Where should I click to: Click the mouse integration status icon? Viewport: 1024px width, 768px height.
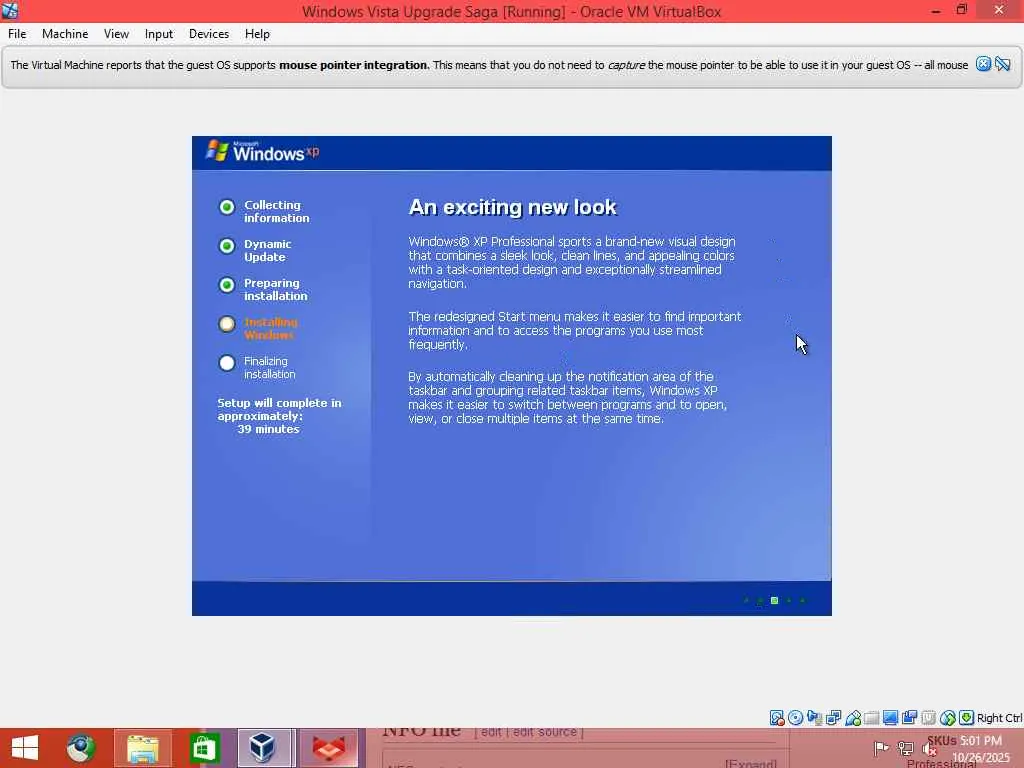(x=948, y=718)
